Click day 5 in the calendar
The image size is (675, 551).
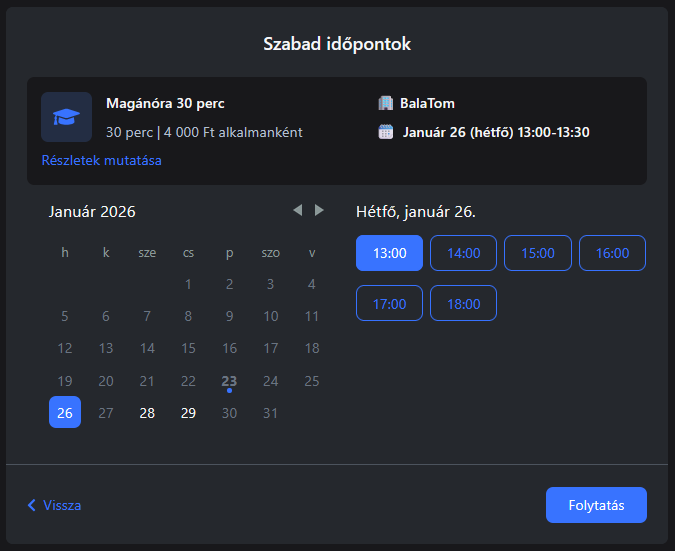pyautogui.click(x=65, y=316)
